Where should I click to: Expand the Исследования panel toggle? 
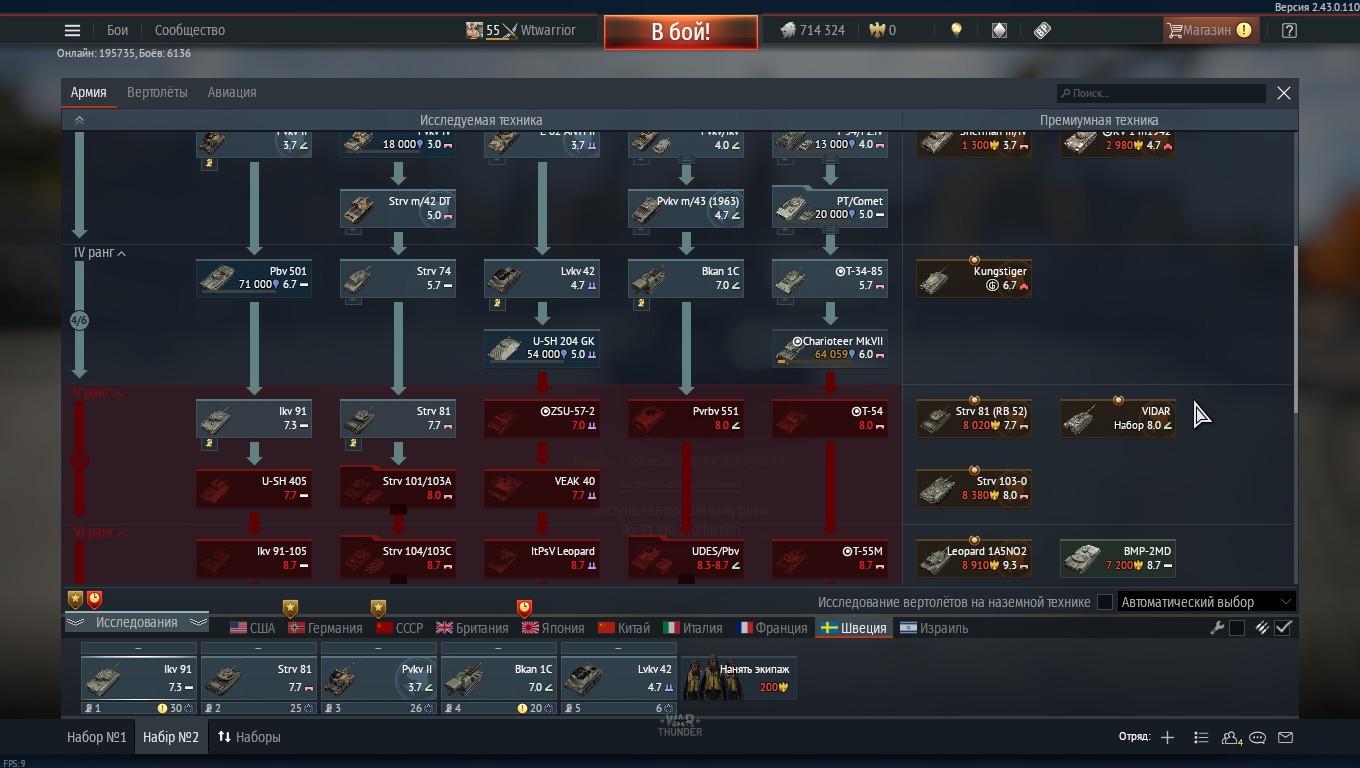pos(136,622)
